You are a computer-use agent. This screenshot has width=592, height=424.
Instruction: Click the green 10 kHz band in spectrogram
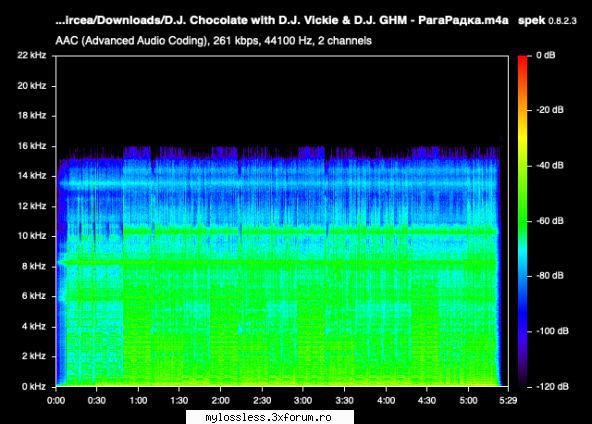310,230
